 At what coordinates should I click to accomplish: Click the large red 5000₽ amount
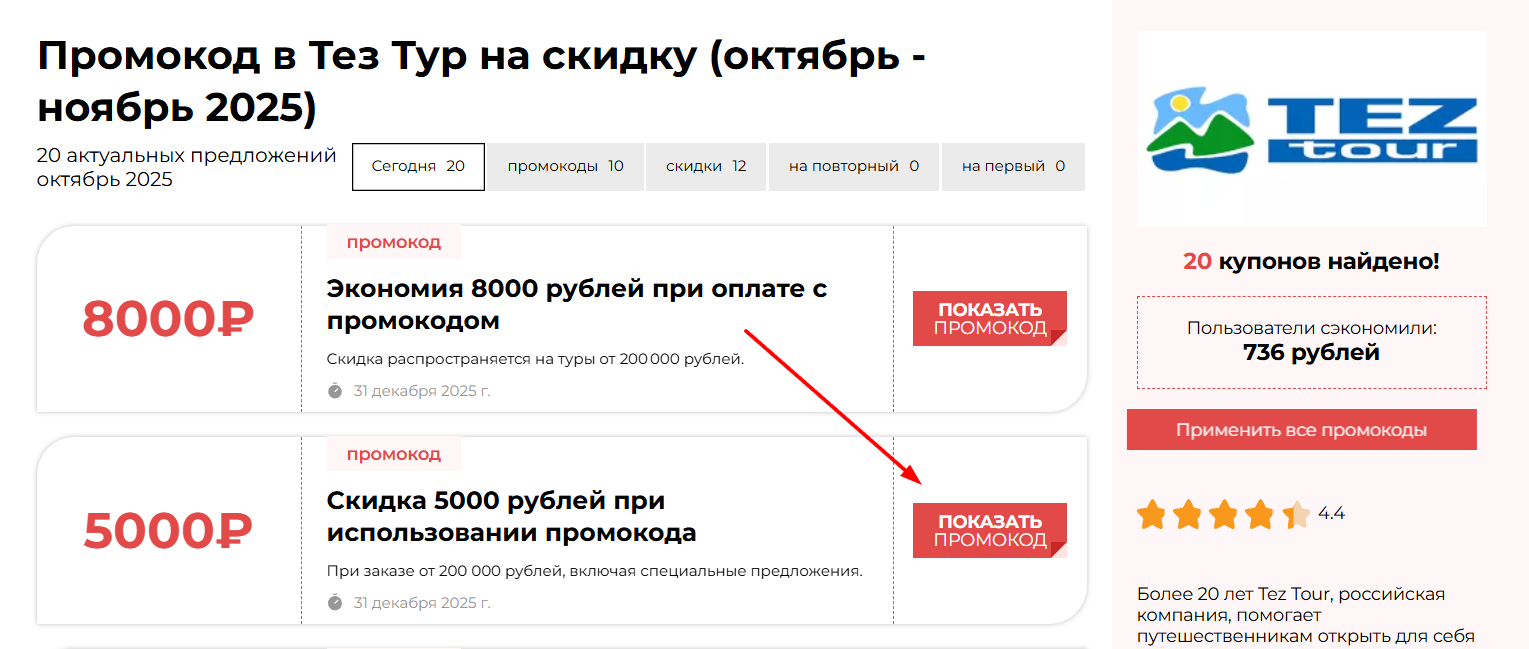pyautogui.click(x=168, y=531)
